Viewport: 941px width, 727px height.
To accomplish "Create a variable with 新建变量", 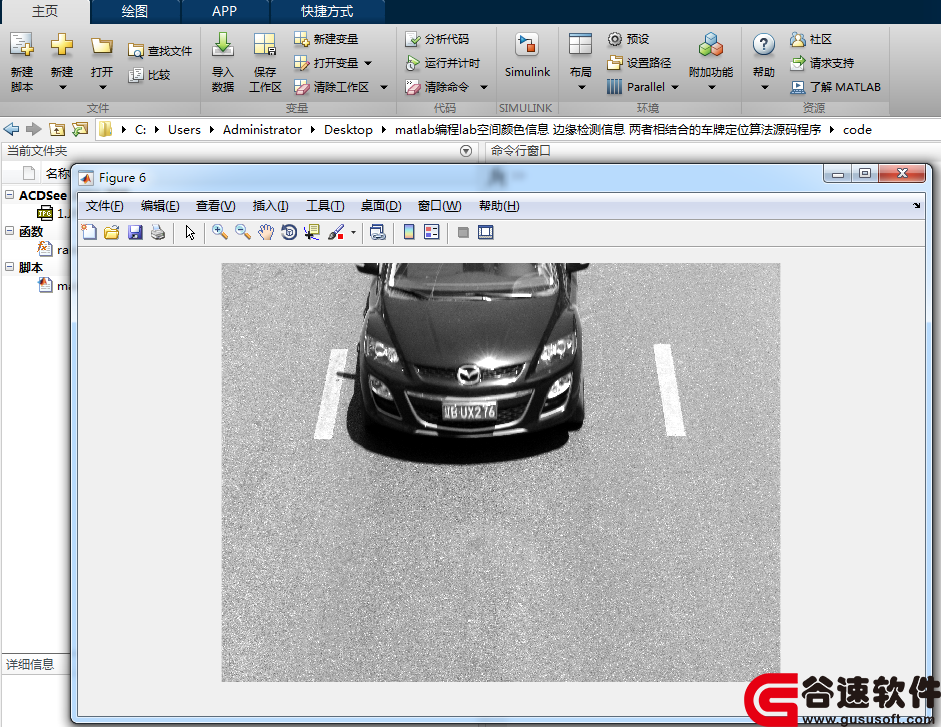I will pos(326,39).
